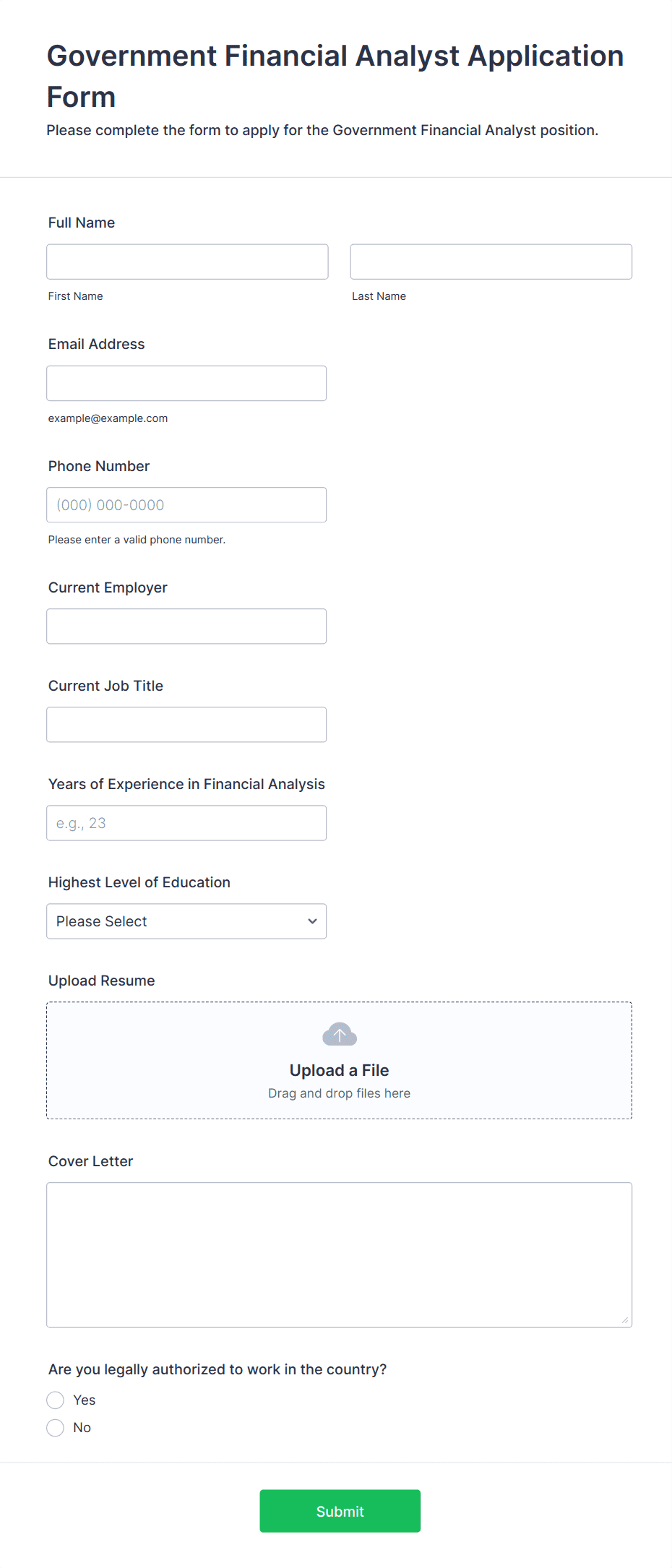The height and width of the screenshot is (1568, 672).
Task: Click the Current Job Title field
Action: click(x=186, y=725)
